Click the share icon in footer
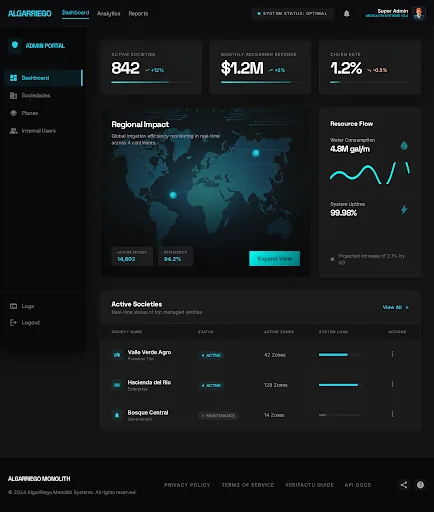This screenshot has width=434, height=512. tap(404, 485)
